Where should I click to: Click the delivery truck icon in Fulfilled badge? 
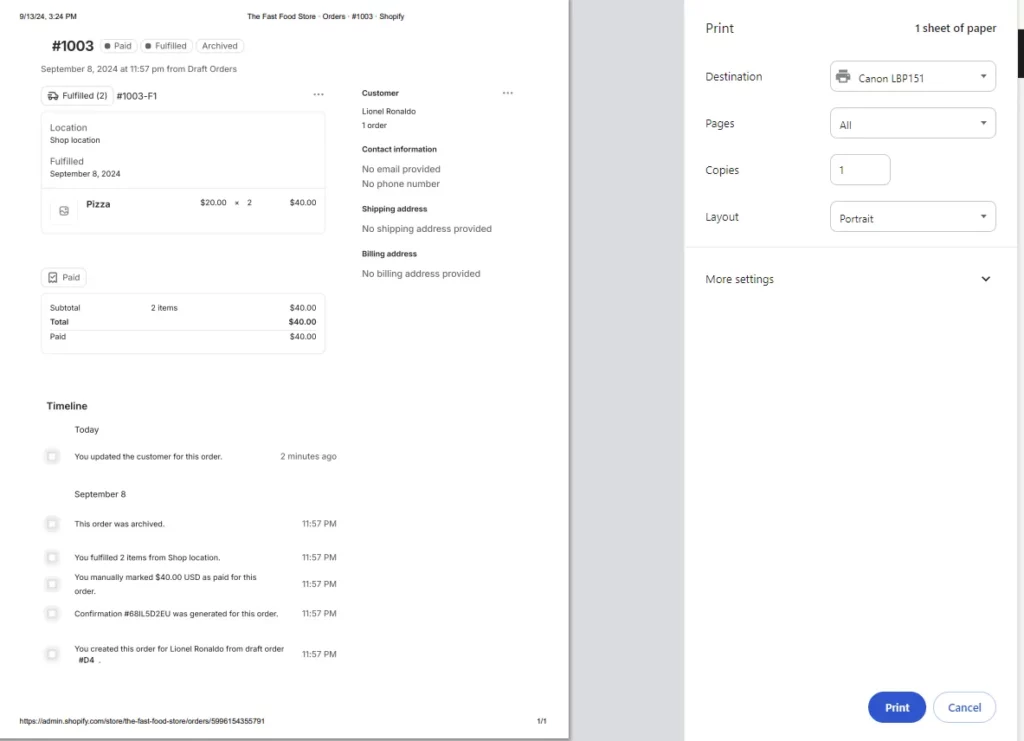53,96
